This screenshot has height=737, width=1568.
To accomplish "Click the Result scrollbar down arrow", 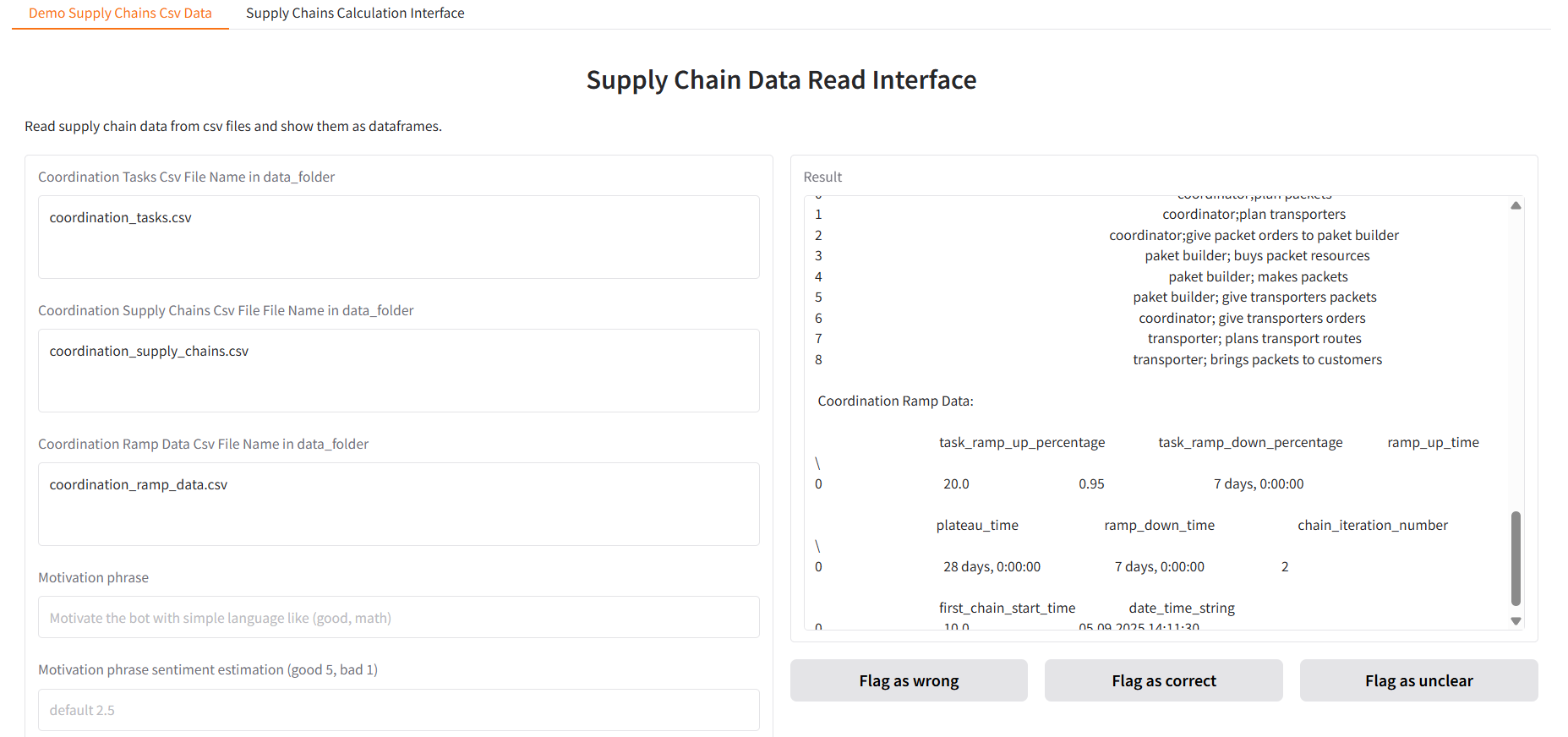I will pos(1516,621).
